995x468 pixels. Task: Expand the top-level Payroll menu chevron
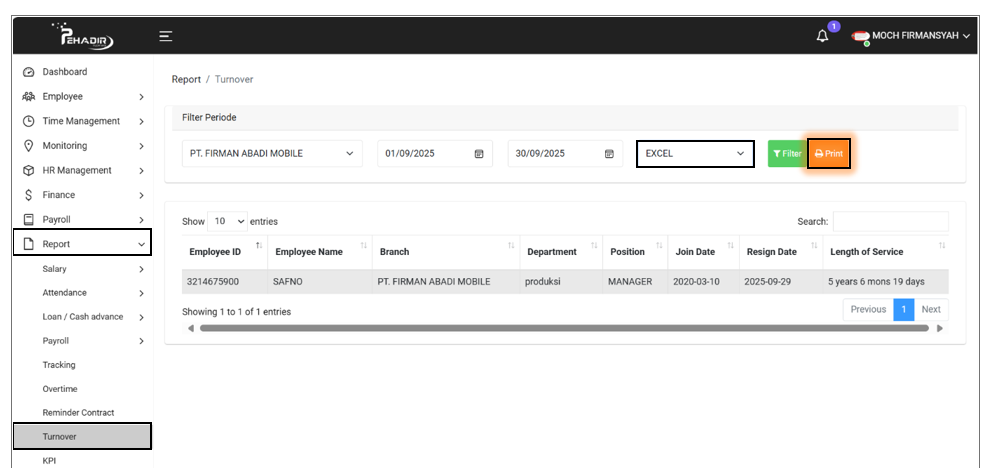pos(141,220)
